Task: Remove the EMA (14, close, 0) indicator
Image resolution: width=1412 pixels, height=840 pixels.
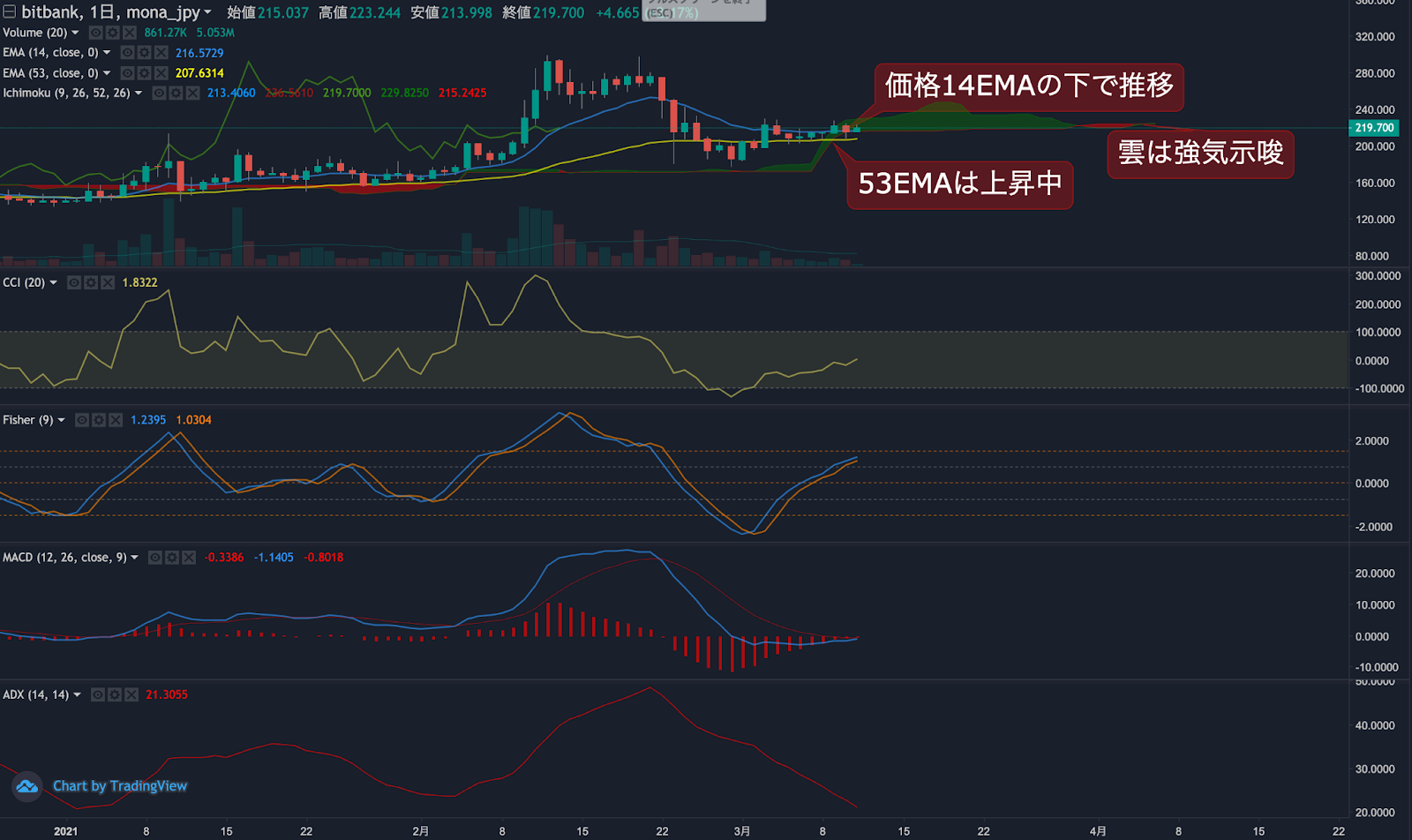Action: (x=161, y=53)
